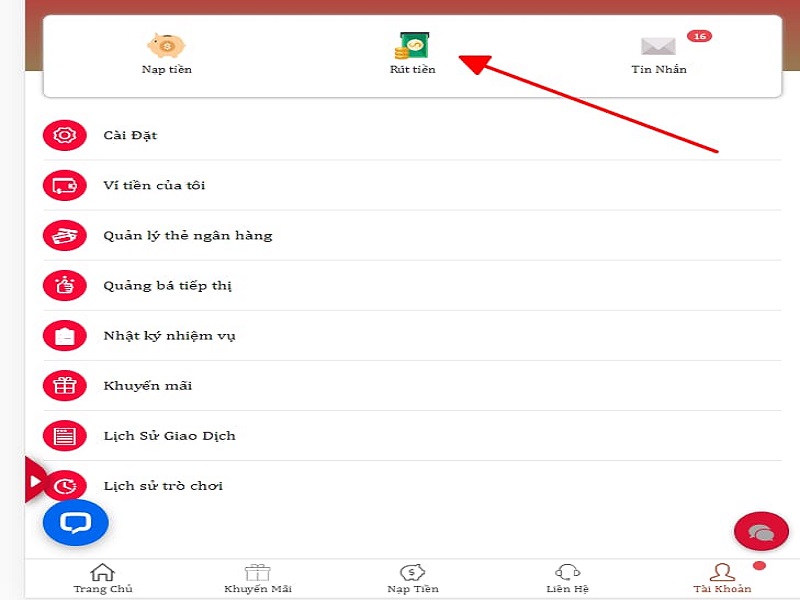Open the blue live chat bubble
Screen dimensions: 800x600
[x=75, y=522]
